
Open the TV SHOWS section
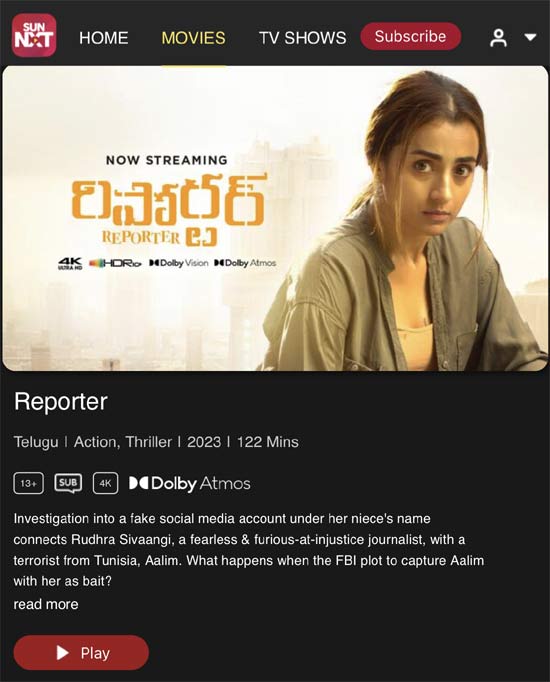(x=303, y=38)
